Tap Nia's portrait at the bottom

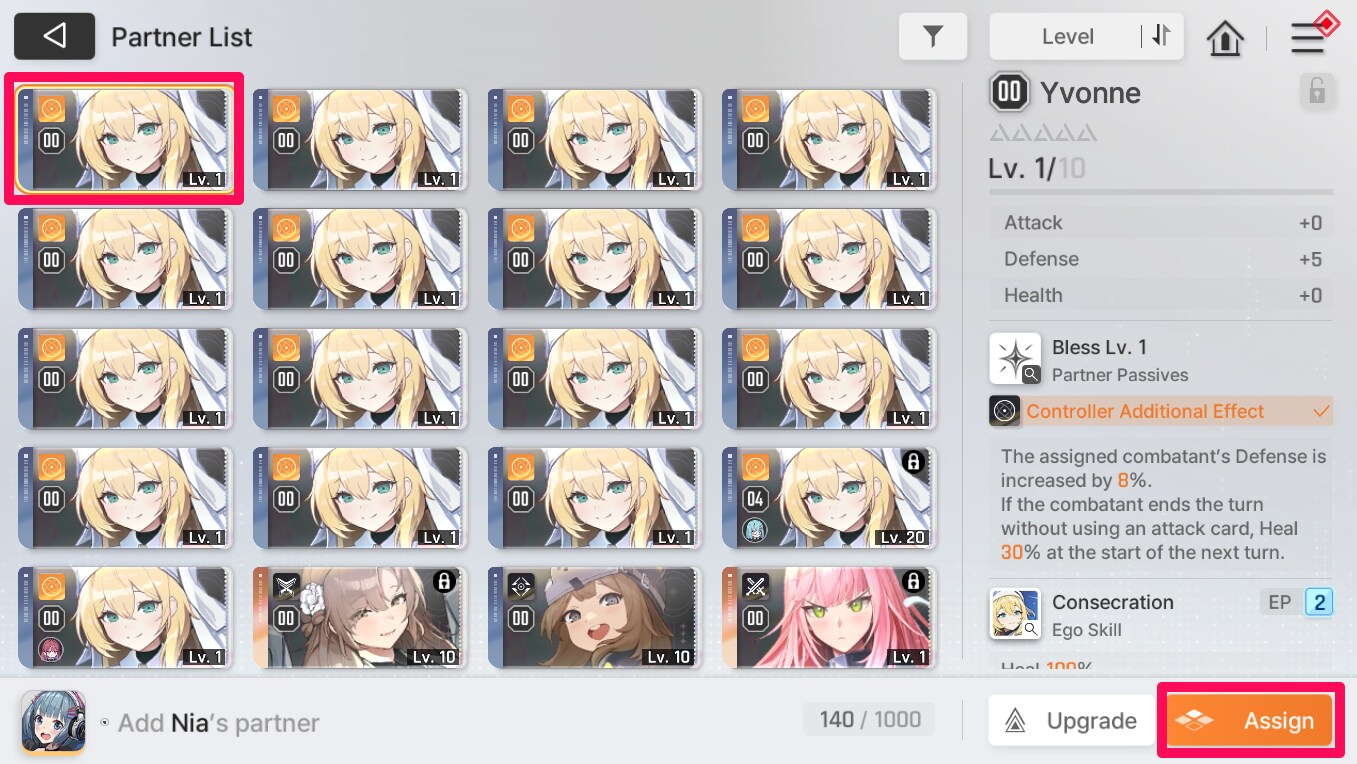53,721
